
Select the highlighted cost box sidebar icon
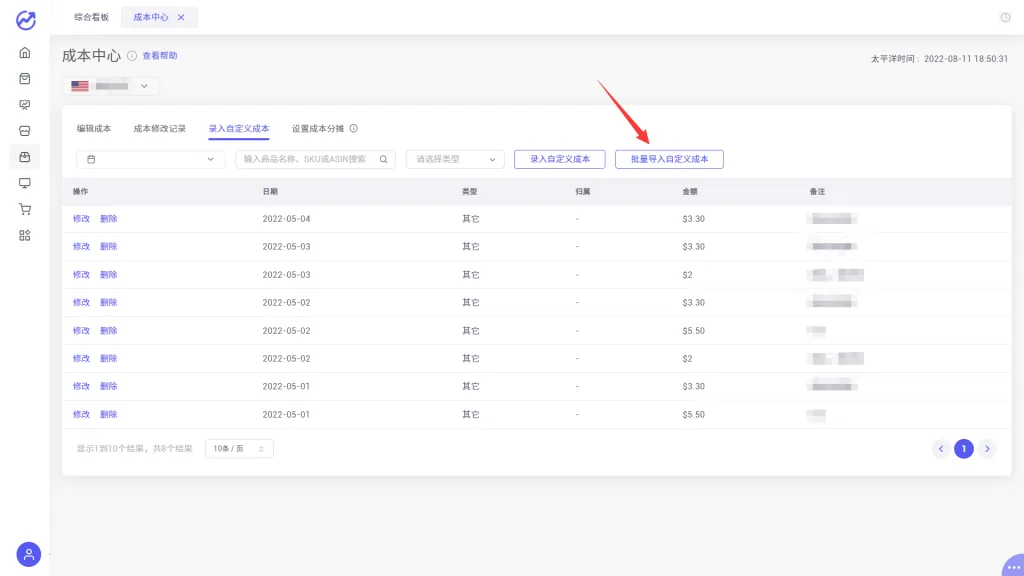pyautogui.click(x=25, y=157)
